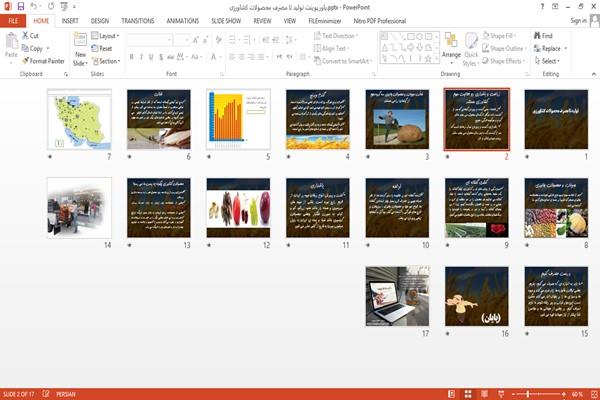Select the Format Painter tool
The width and height of the screenshot is (600, 400).
[43, 61]
